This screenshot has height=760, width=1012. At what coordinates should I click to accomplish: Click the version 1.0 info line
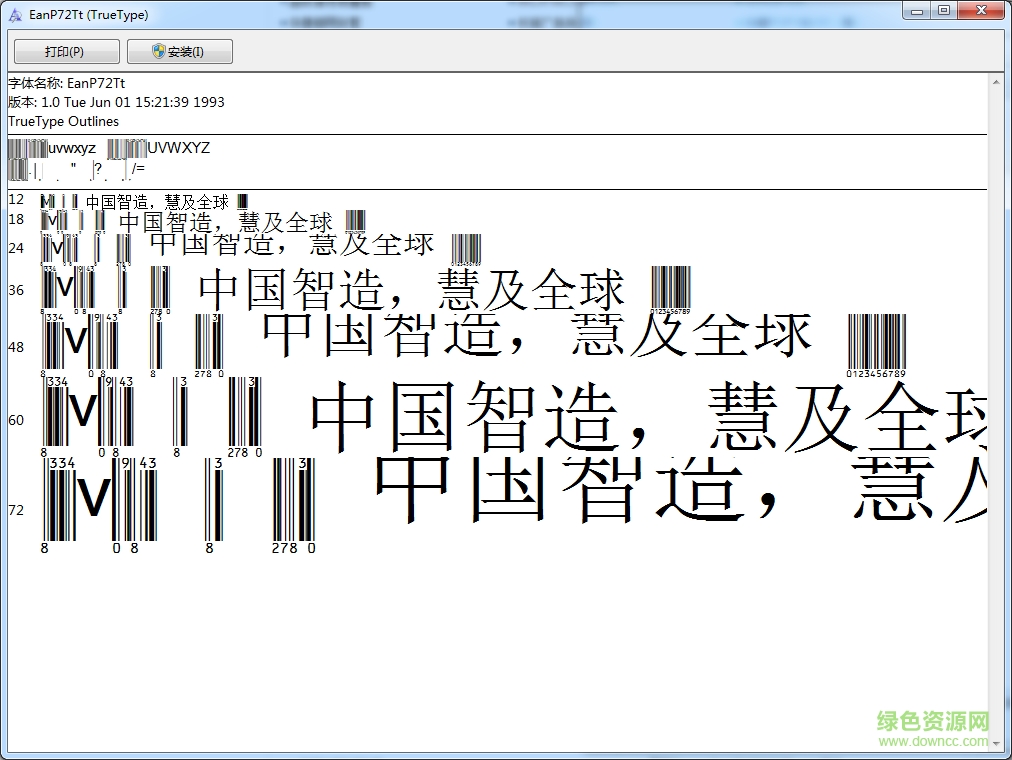(x=116, y=101)
